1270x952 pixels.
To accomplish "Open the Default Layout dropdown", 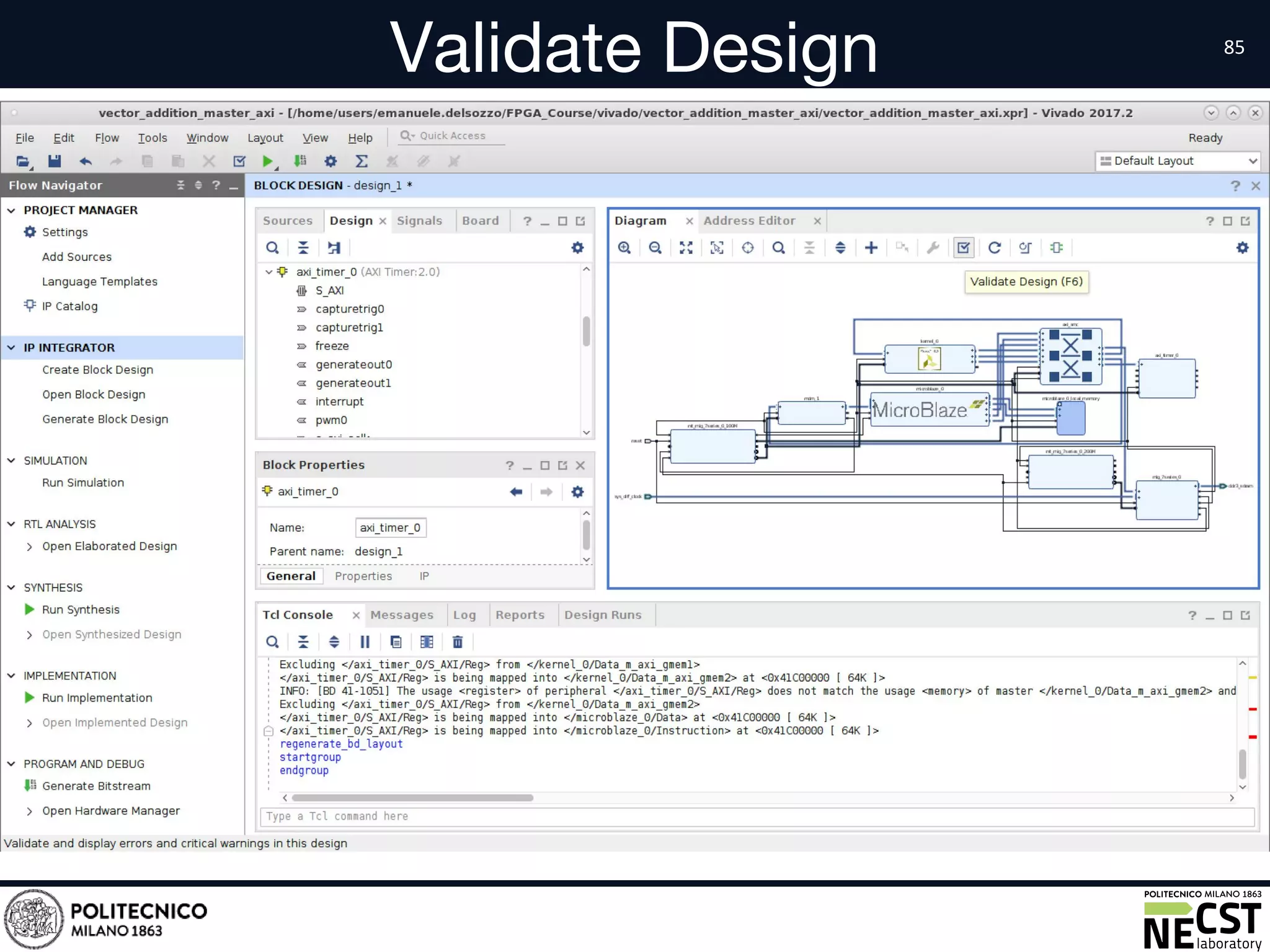I will click(1178, 161).
